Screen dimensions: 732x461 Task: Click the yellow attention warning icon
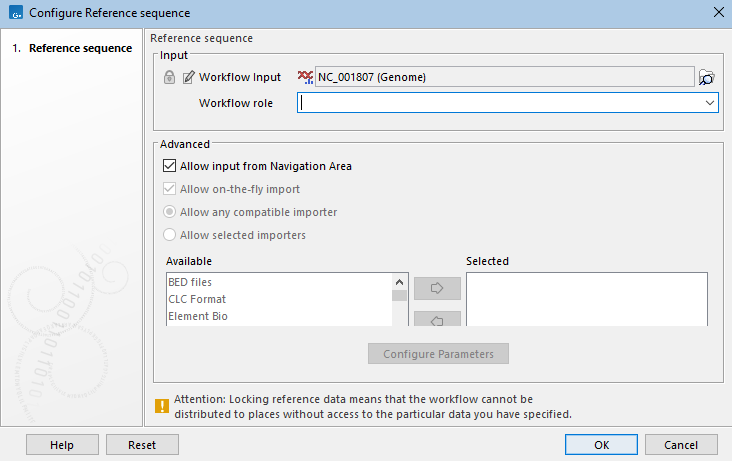click(x=162, y=406)
